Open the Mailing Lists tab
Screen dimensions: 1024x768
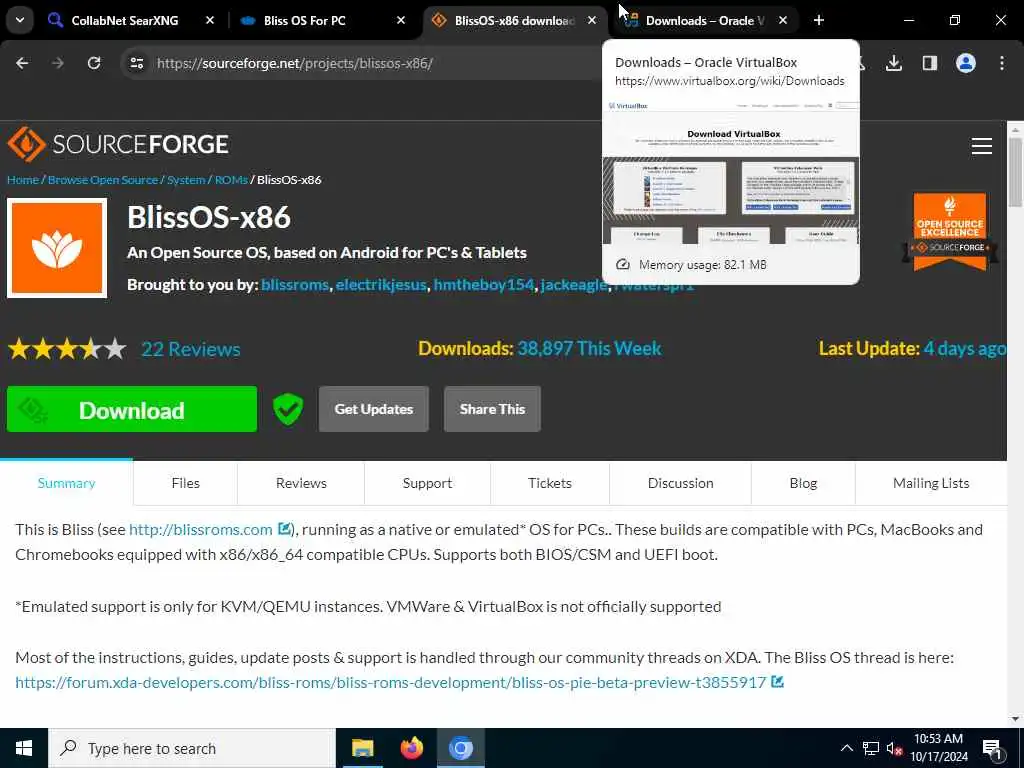coord(931,483)
